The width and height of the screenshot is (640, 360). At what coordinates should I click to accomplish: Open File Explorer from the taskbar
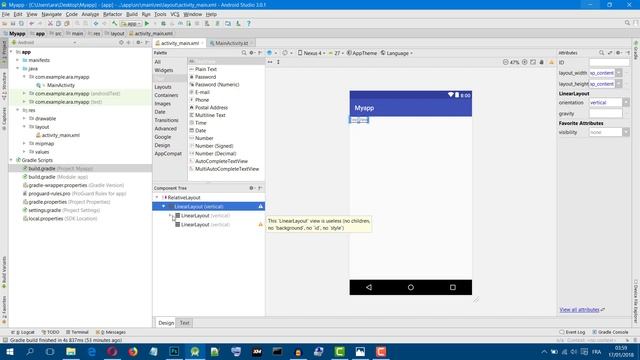tap(71, 351)
